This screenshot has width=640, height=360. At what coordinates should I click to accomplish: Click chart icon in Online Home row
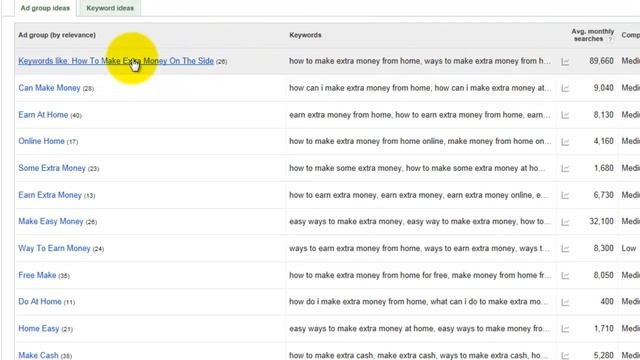pos(565,142)
